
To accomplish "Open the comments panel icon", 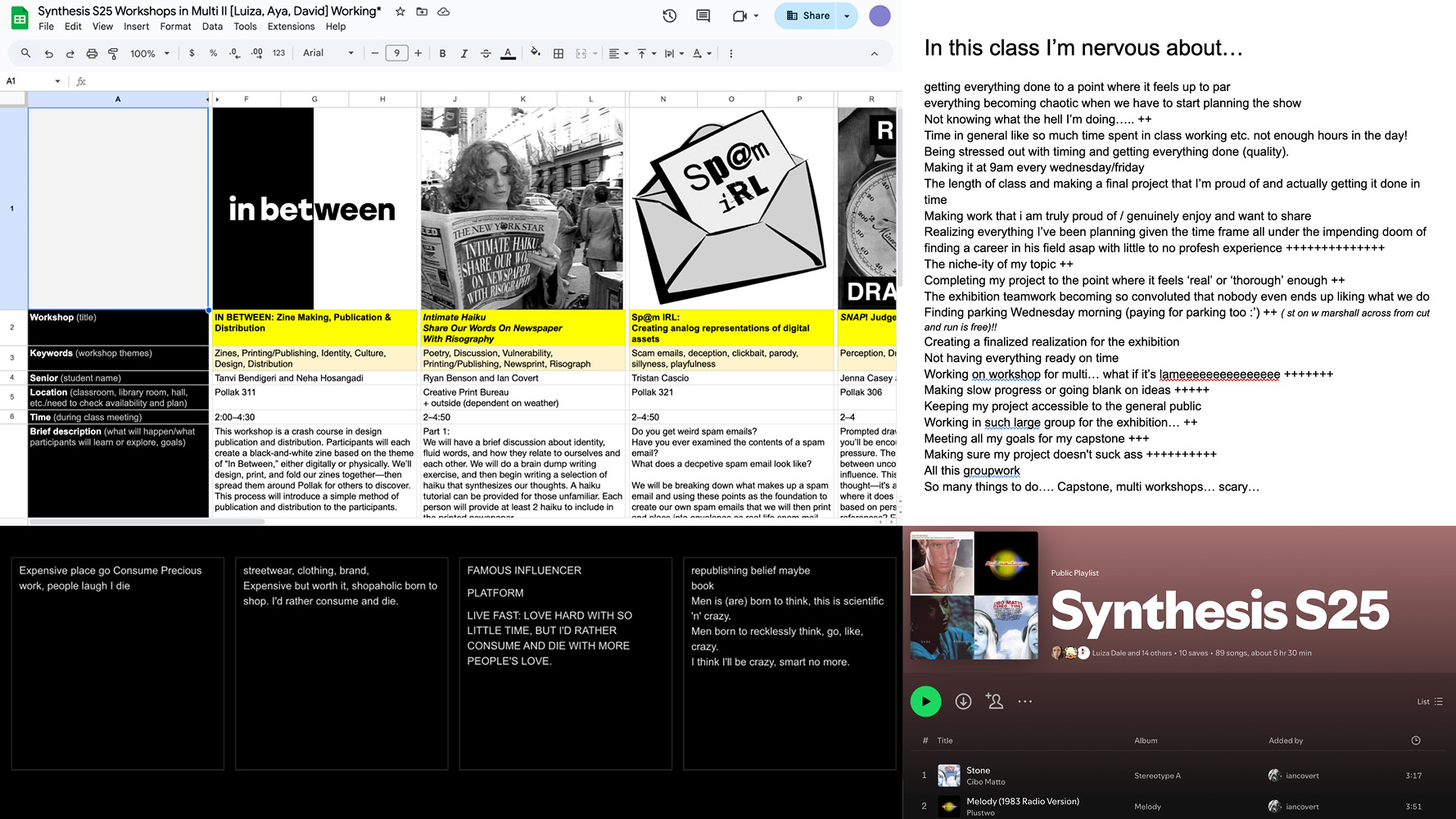I will point(703,16).
